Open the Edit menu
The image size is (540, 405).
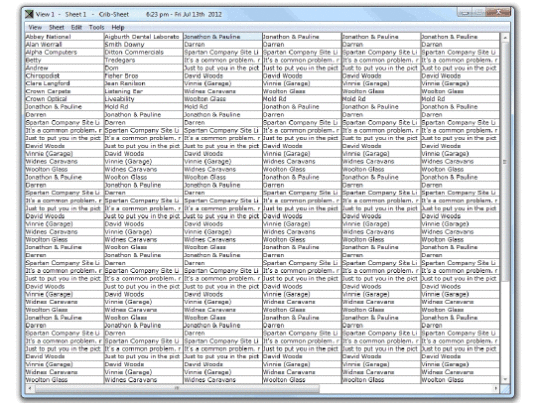76,27
